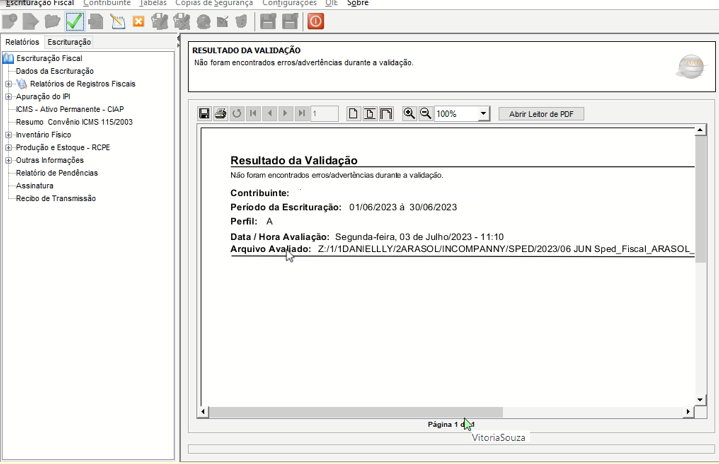The image size is (719, 464).
Task: Click the scroll left arrow of report
Action: point(203,412)
